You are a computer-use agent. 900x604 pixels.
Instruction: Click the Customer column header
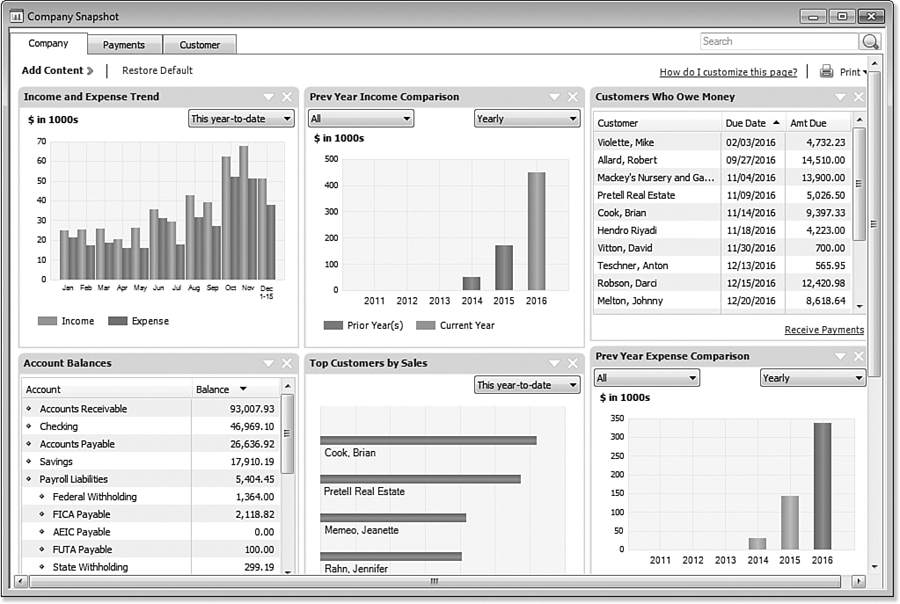[x=657, y=123]
